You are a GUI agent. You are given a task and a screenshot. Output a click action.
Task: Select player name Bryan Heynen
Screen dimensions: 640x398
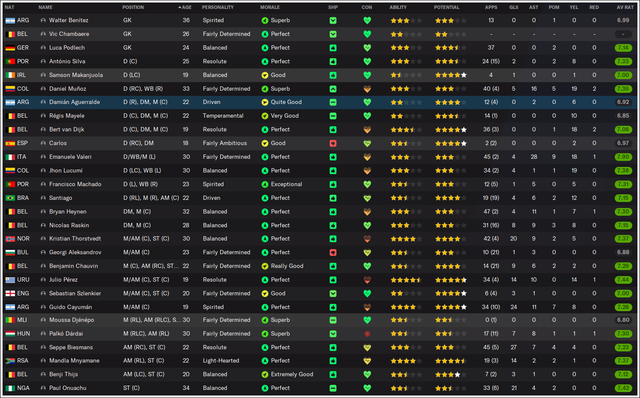[x=67, y=211]
